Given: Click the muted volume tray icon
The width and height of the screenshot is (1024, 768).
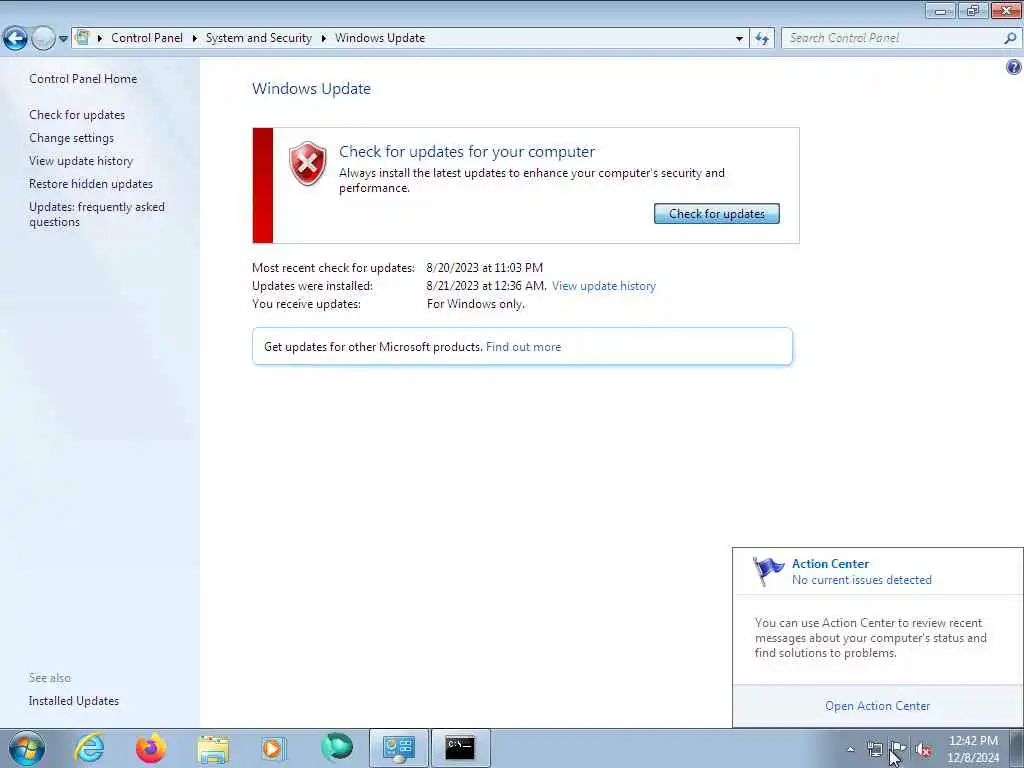Looking at the screenshot, I should (923, 750).
